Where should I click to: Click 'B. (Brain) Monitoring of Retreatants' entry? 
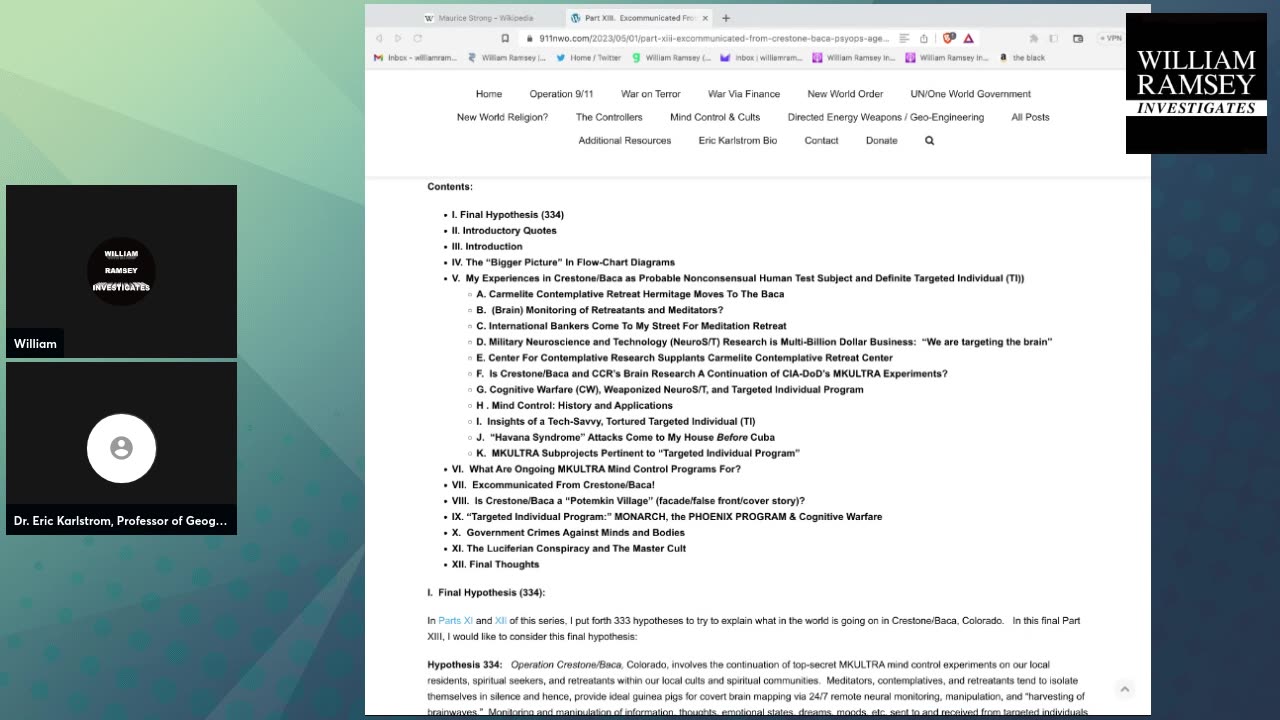coord(599,310)
